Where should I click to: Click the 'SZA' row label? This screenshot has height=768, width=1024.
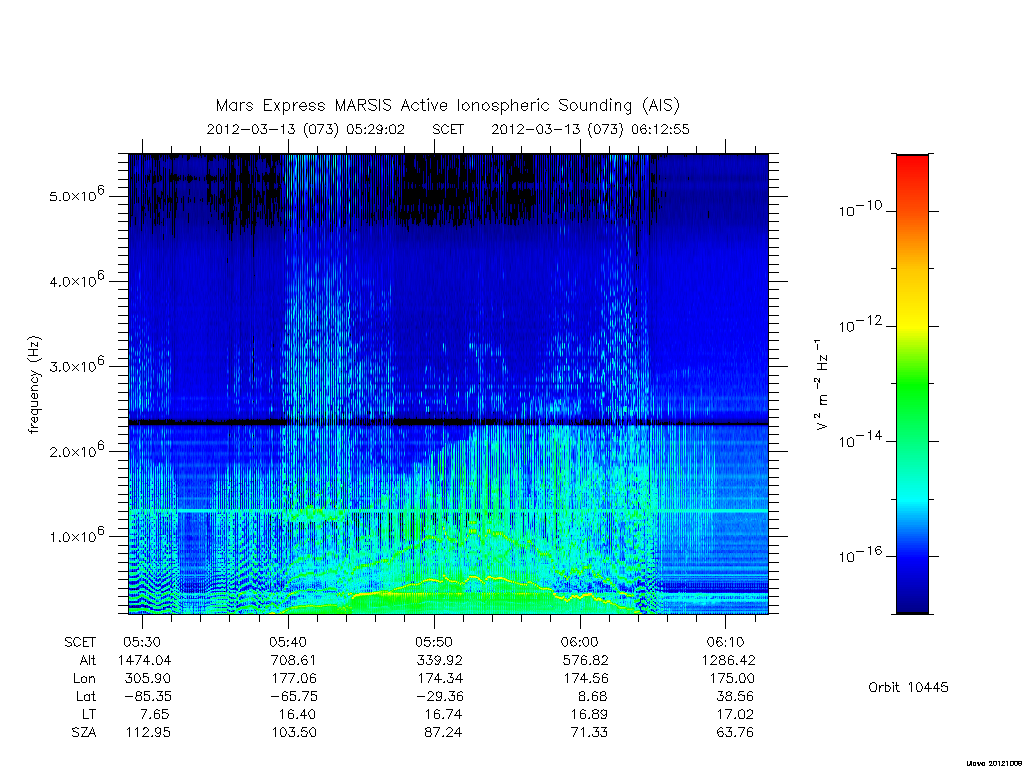coord(84,733)
